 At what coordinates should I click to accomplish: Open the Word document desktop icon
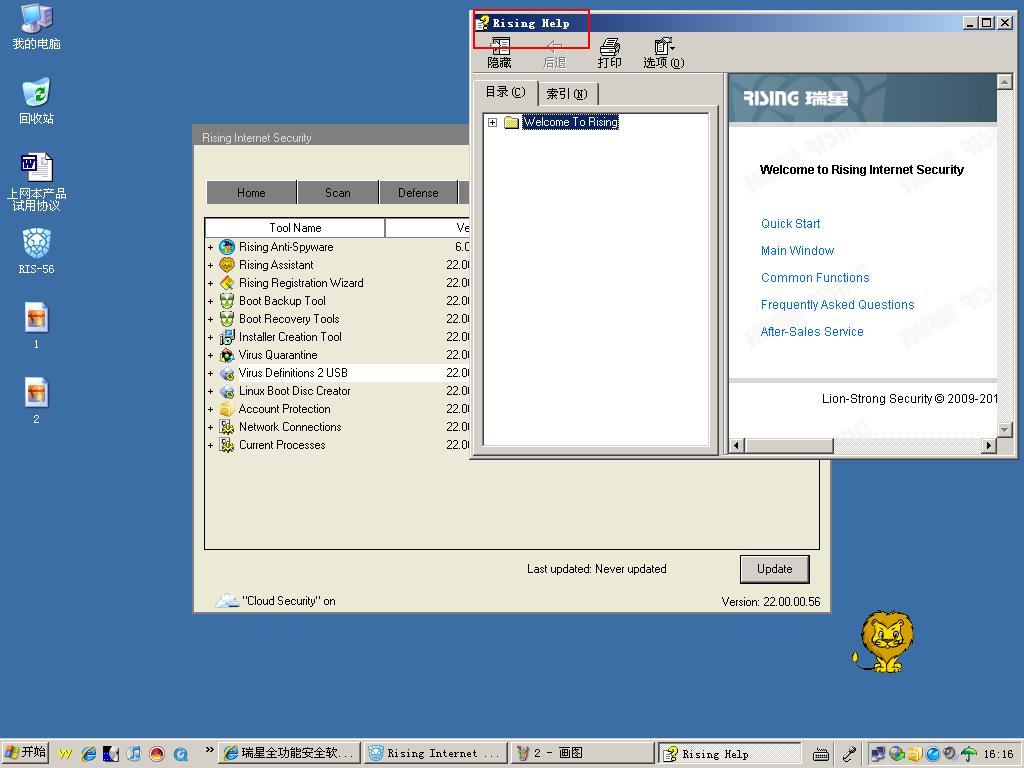[x=36, y=182]
